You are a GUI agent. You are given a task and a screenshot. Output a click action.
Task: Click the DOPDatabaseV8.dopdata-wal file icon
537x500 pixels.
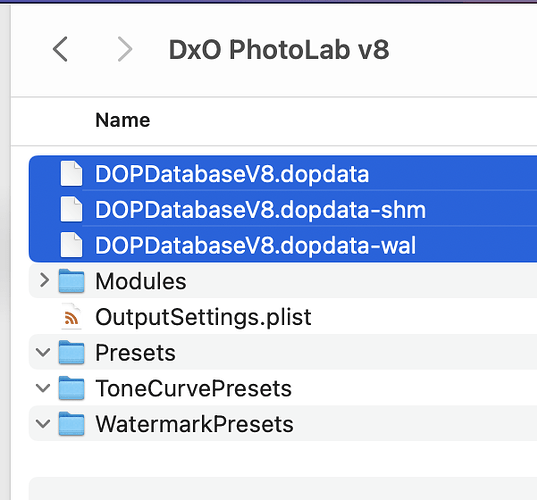point(71,245)
